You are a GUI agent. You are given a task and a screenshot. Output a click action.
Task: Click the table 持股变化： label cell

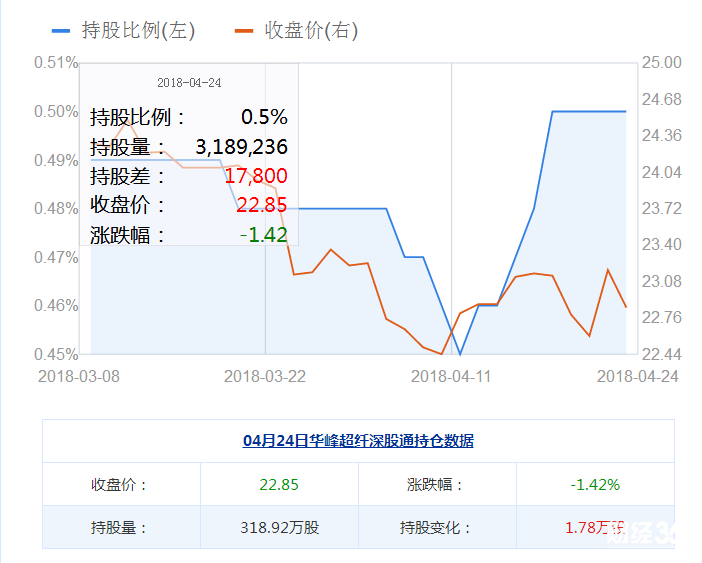pyautogui.click(x=435, y=528)
